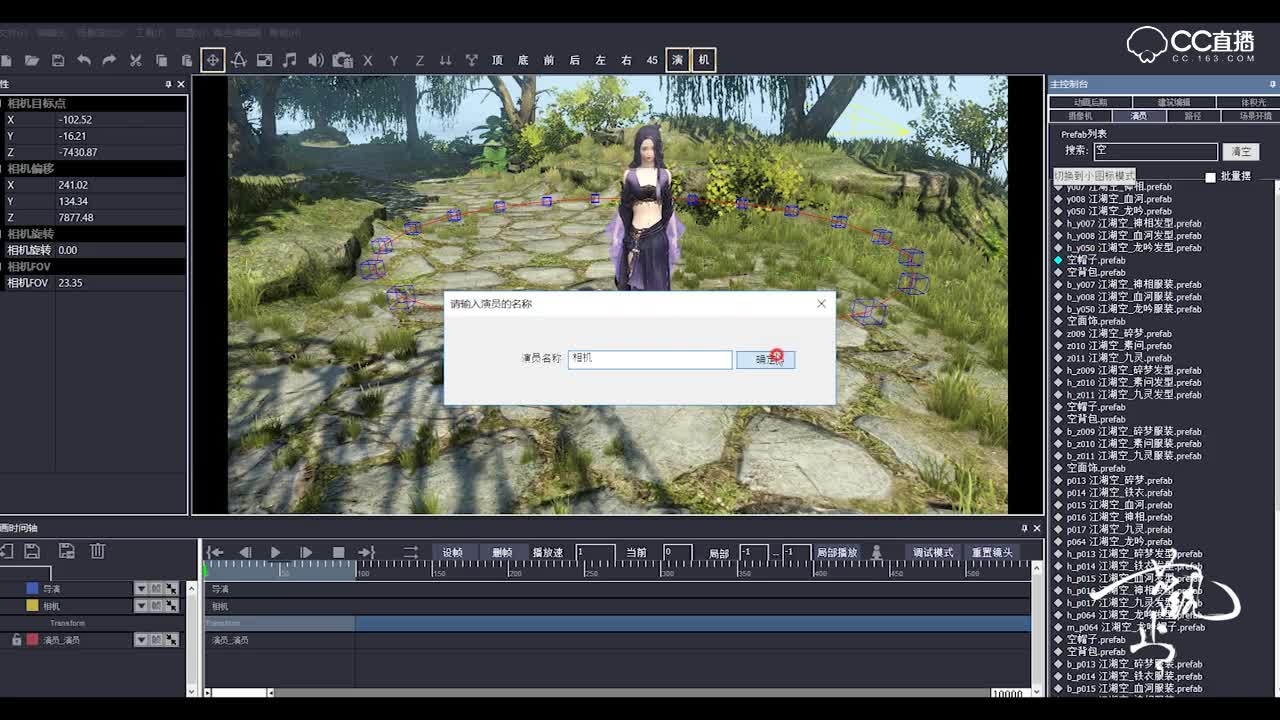Switch to right view (右)
Image resolution: width=1280 pixels, height=720 pixels.
coord(627,60)
